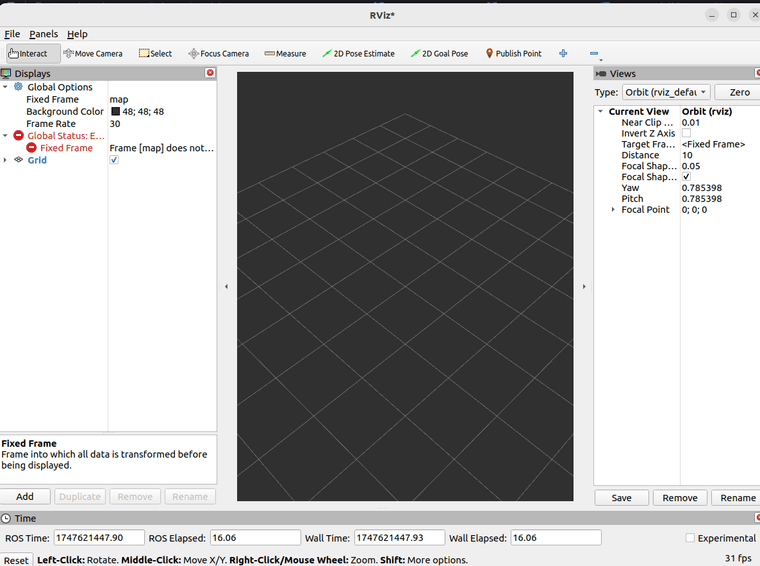The image size is (760, 566).
Task: Click the Global Status red error icon
Action: click(18, 136)
